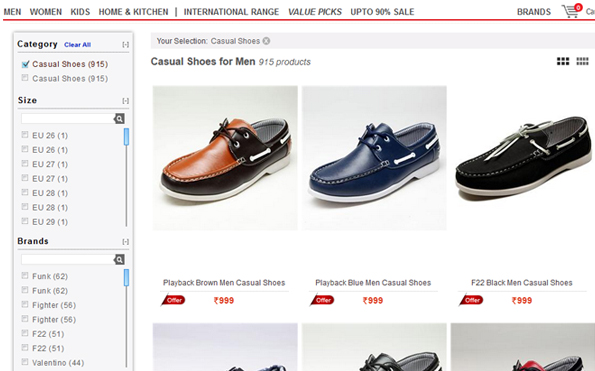Screen dimensions: 595x371
Task: Open the blue boat shoe image
Action: point(374,158)
